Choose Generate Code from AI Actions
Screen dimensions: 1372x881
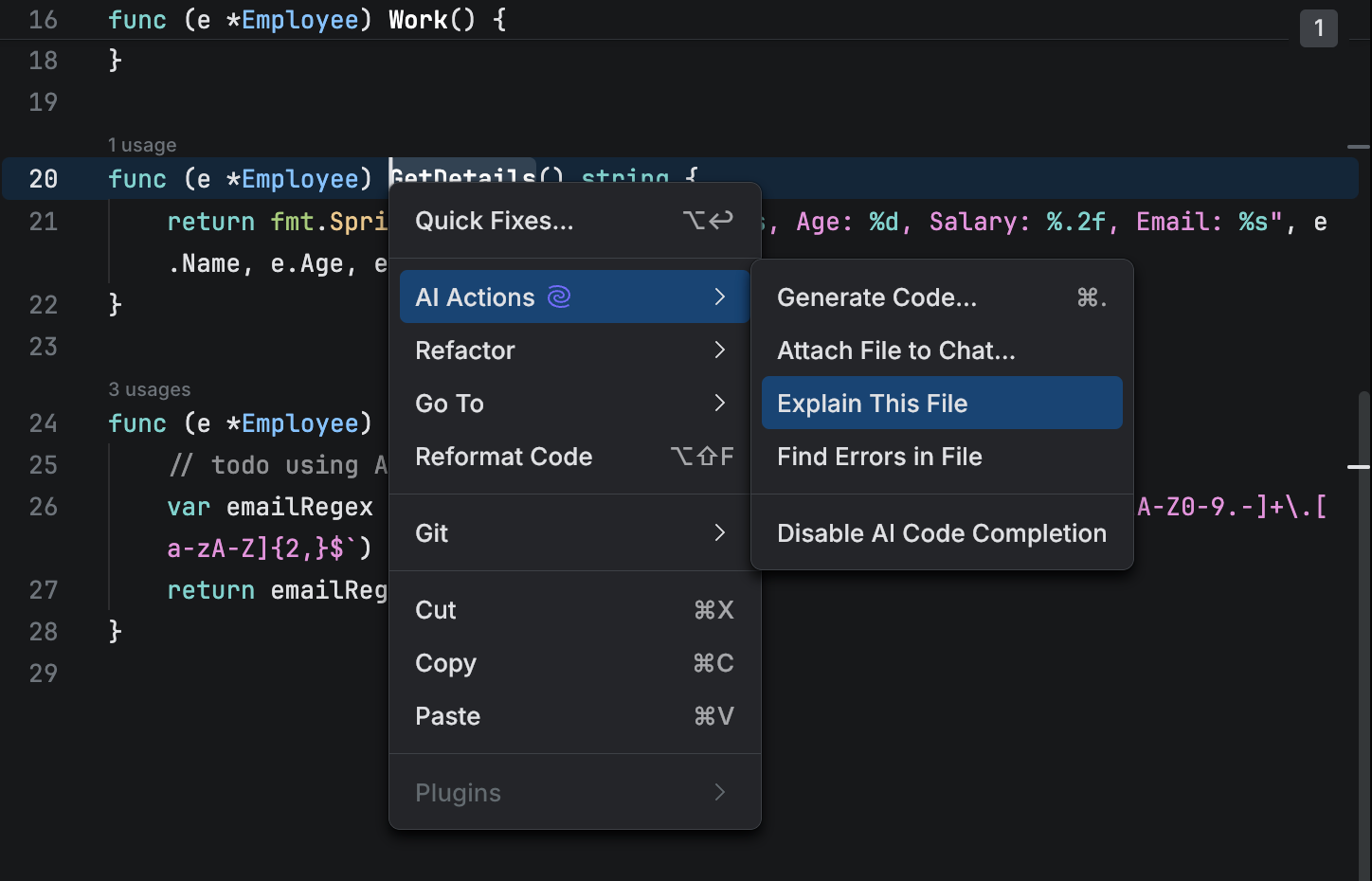876,297
